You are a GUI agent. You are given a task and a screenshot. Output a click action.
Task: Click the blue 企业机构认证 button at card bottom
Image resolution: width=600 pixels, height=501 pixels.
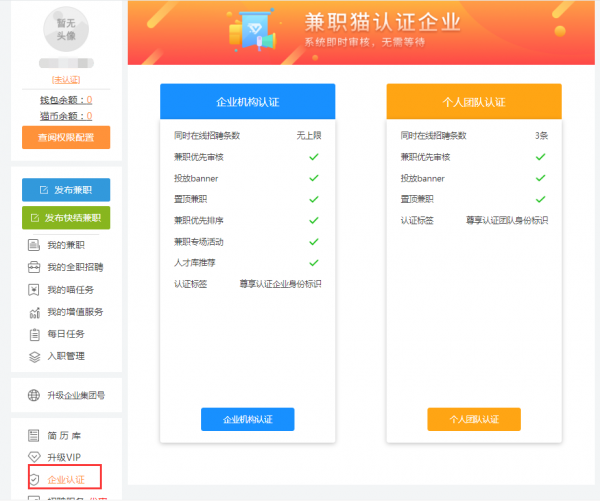click(248, 419)
